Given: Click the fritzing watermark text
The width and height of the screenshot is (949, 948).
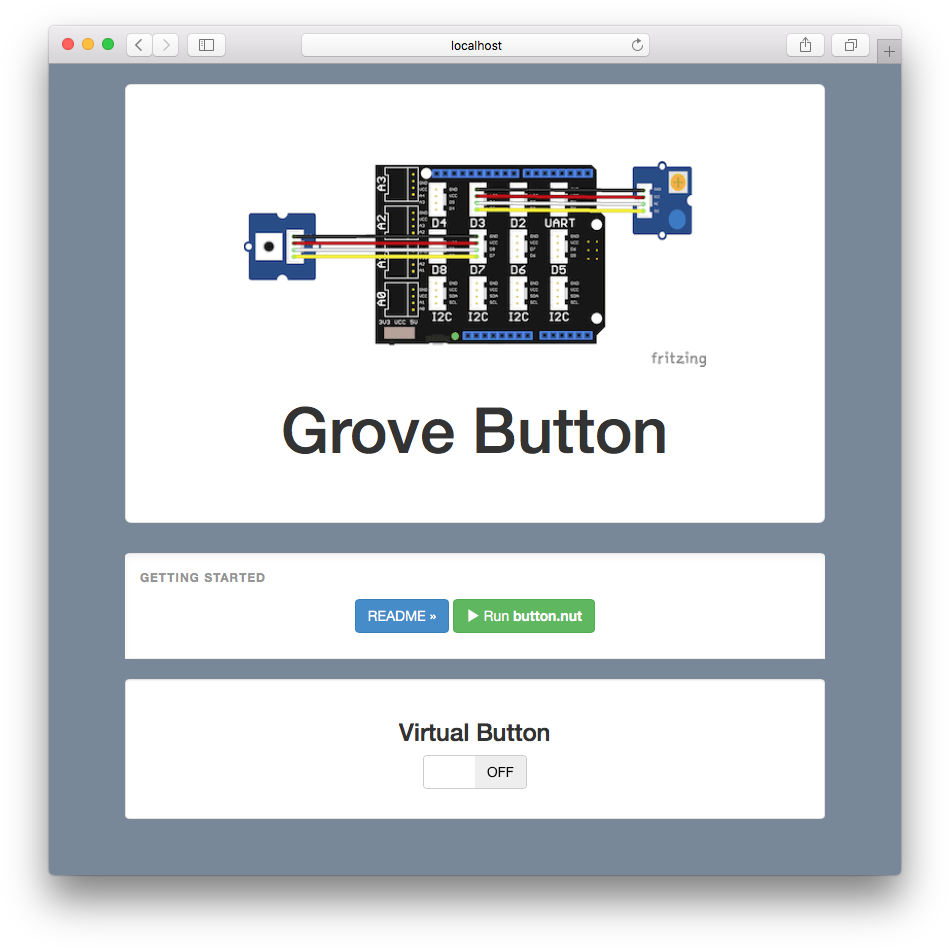Looking at the screenshot, I should point(678,358).
